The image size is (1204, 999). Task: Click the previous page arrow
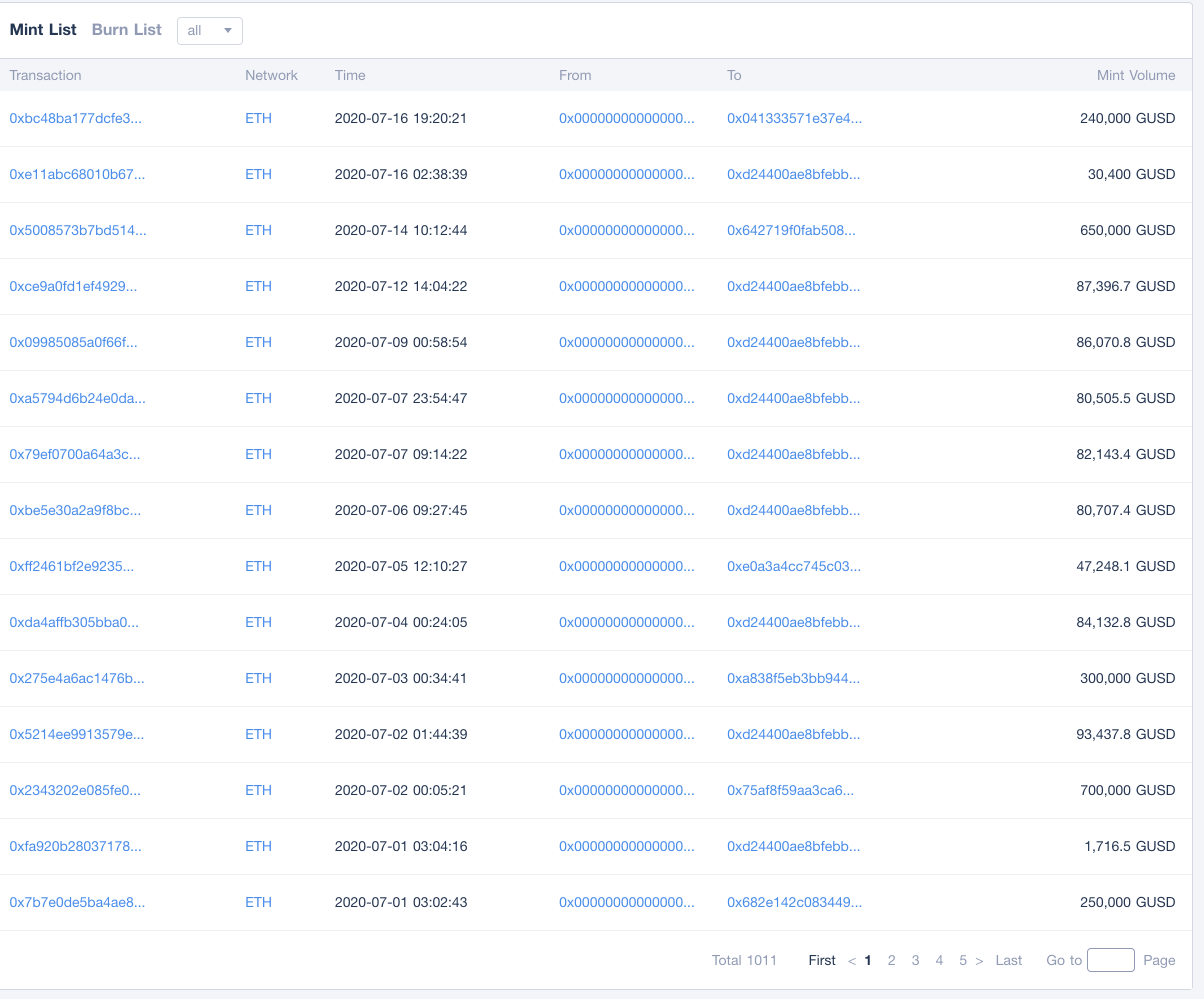pyautogui.click(x=852, y=961)
